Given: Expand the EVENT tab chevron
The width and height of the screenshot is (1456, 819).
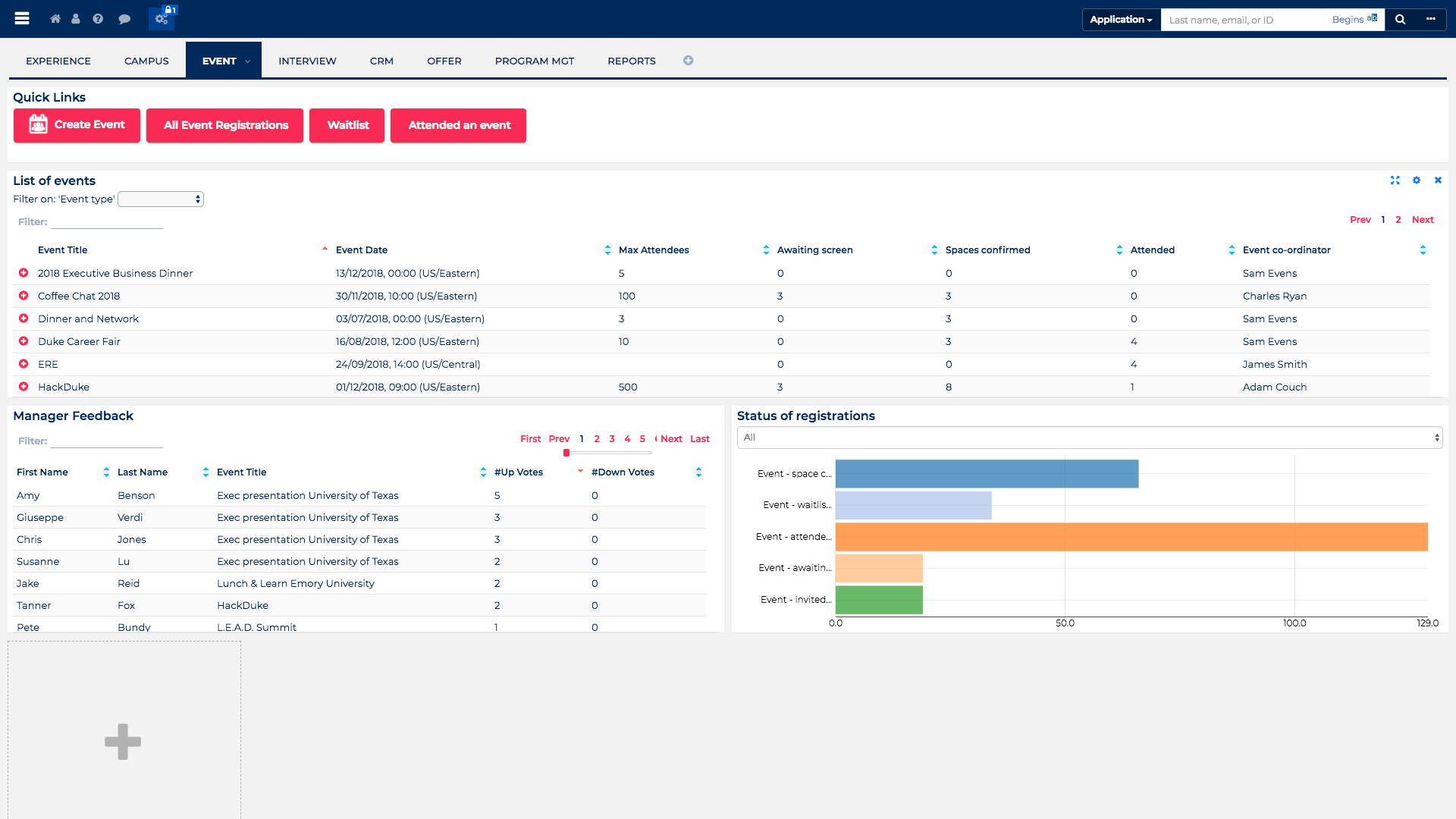Looking at the screenshot, I should coord(248,61).
